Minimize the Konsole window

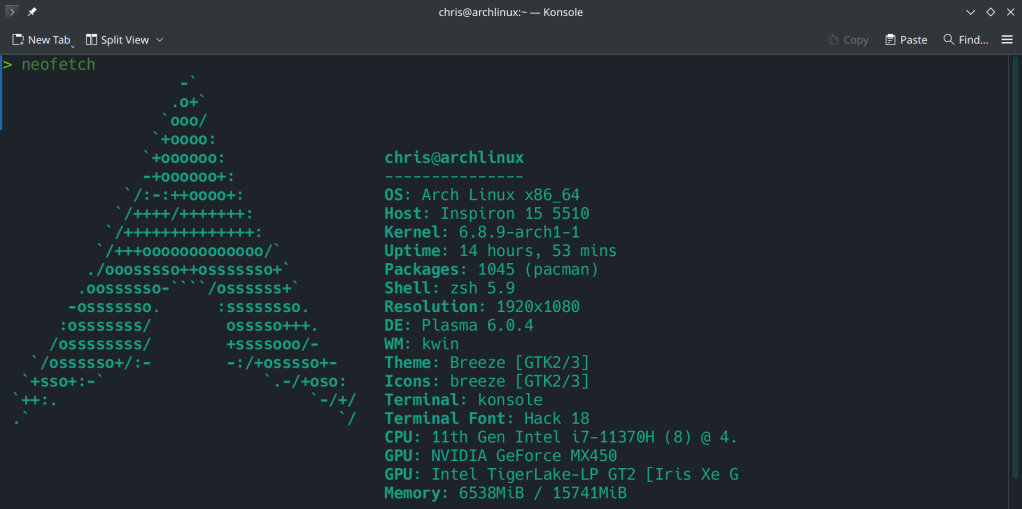(x=970, y=12)
